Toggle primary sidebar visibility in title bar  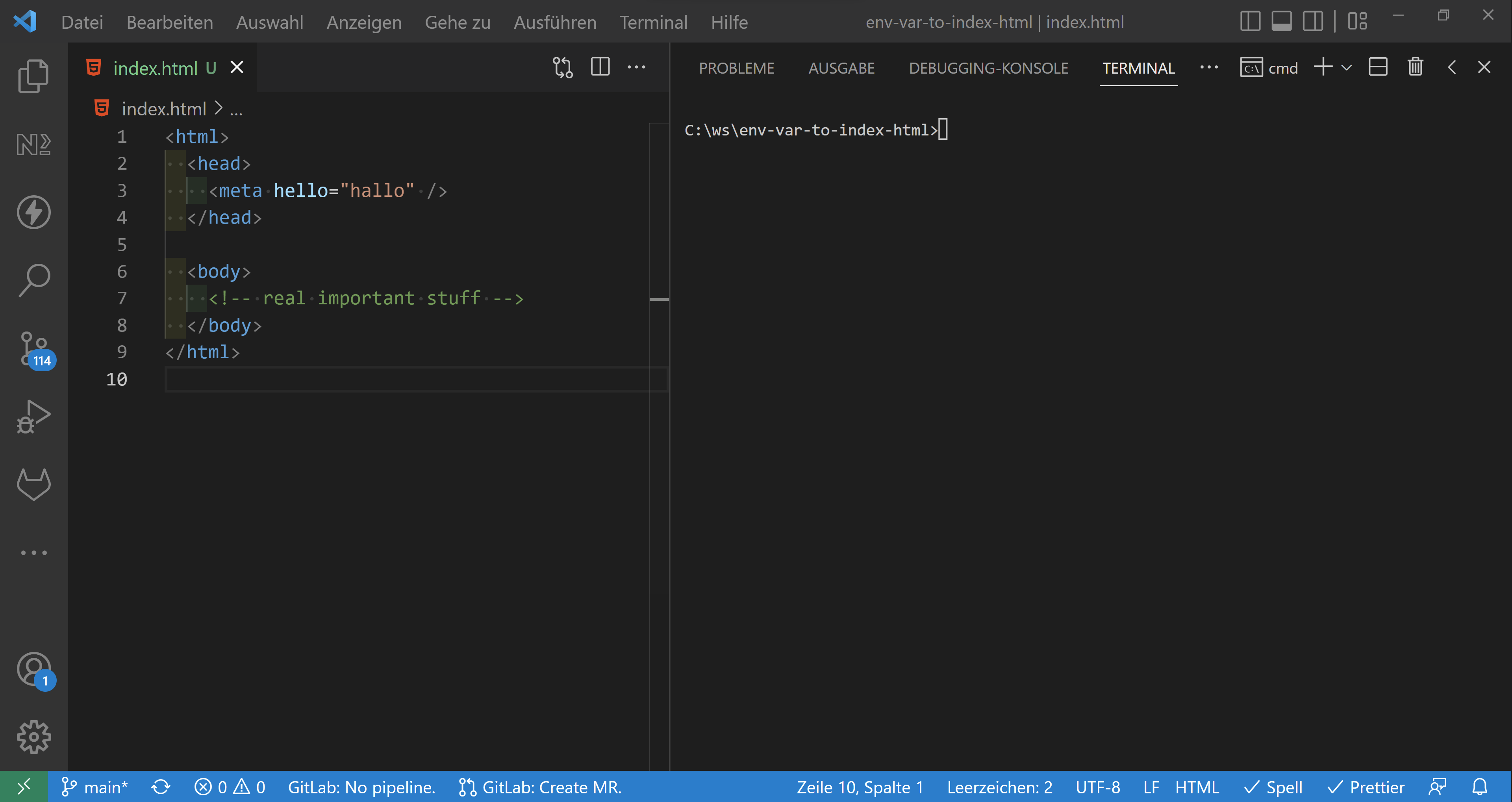tap(1250, 22)
